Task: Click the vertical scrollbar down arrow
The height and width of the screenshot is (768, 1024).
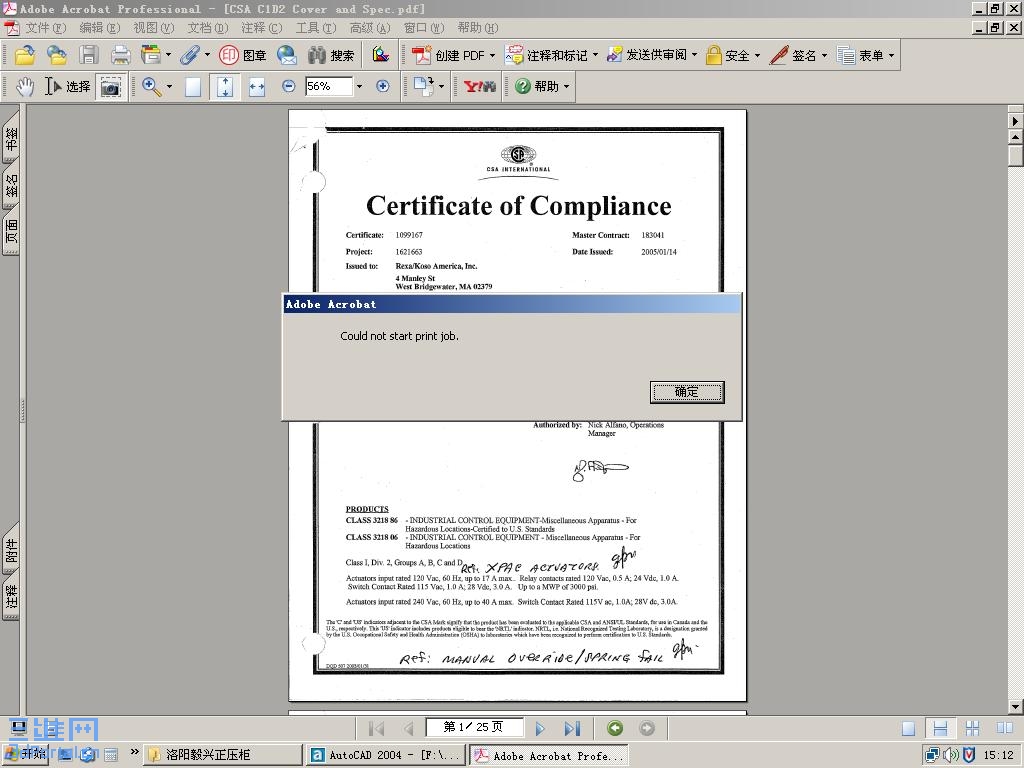Action: coord(1015,706)
